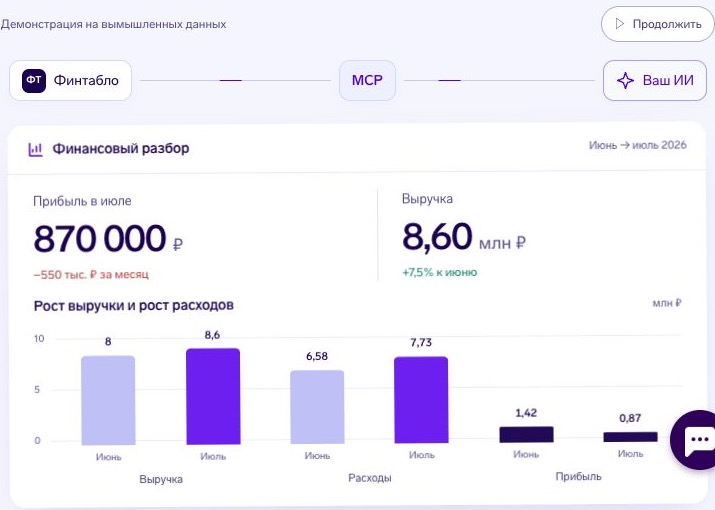This screenshot has width=715, height=510.
Task: Click the June revenue bar labeled 8
Action: coord(108,400)
